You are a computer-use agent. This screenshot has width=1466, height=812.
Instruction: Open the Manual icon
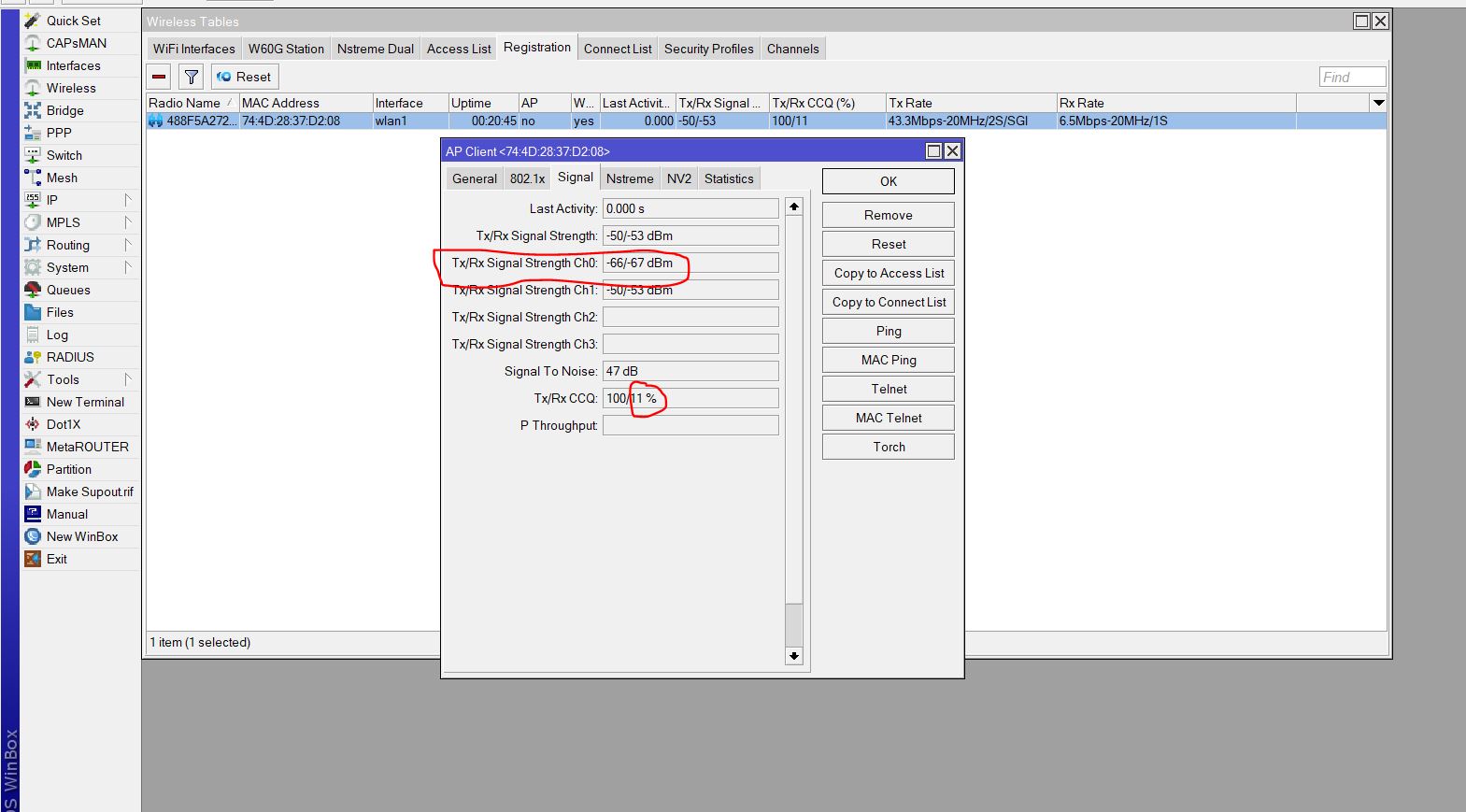click(x=33, y=514)
